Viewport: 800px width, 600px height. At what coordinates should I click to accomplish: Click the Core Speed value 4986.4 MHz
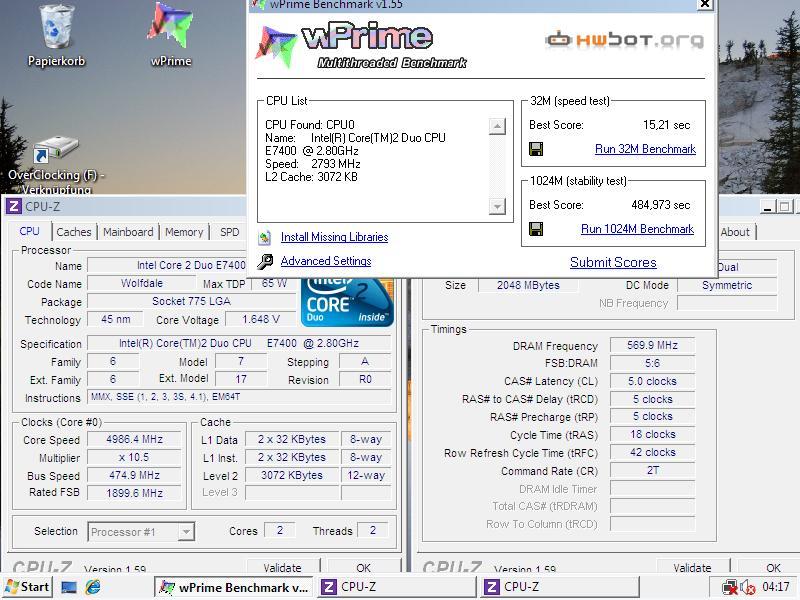pos(134,439)
